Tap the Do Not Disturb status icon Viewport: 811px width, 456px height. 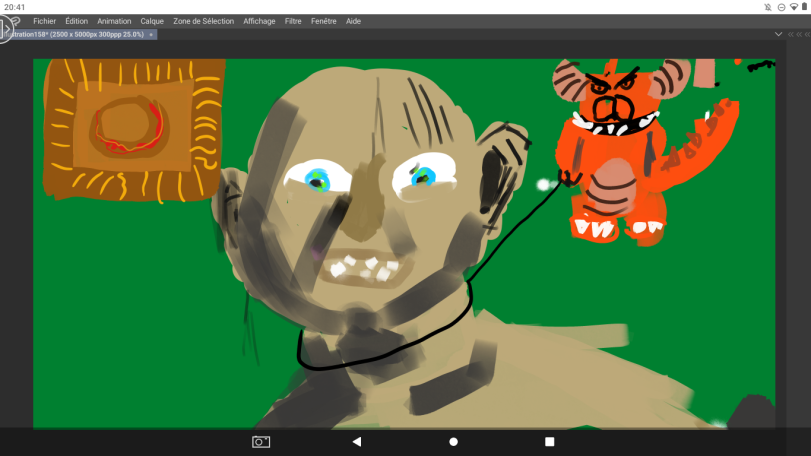click(782, 7)
